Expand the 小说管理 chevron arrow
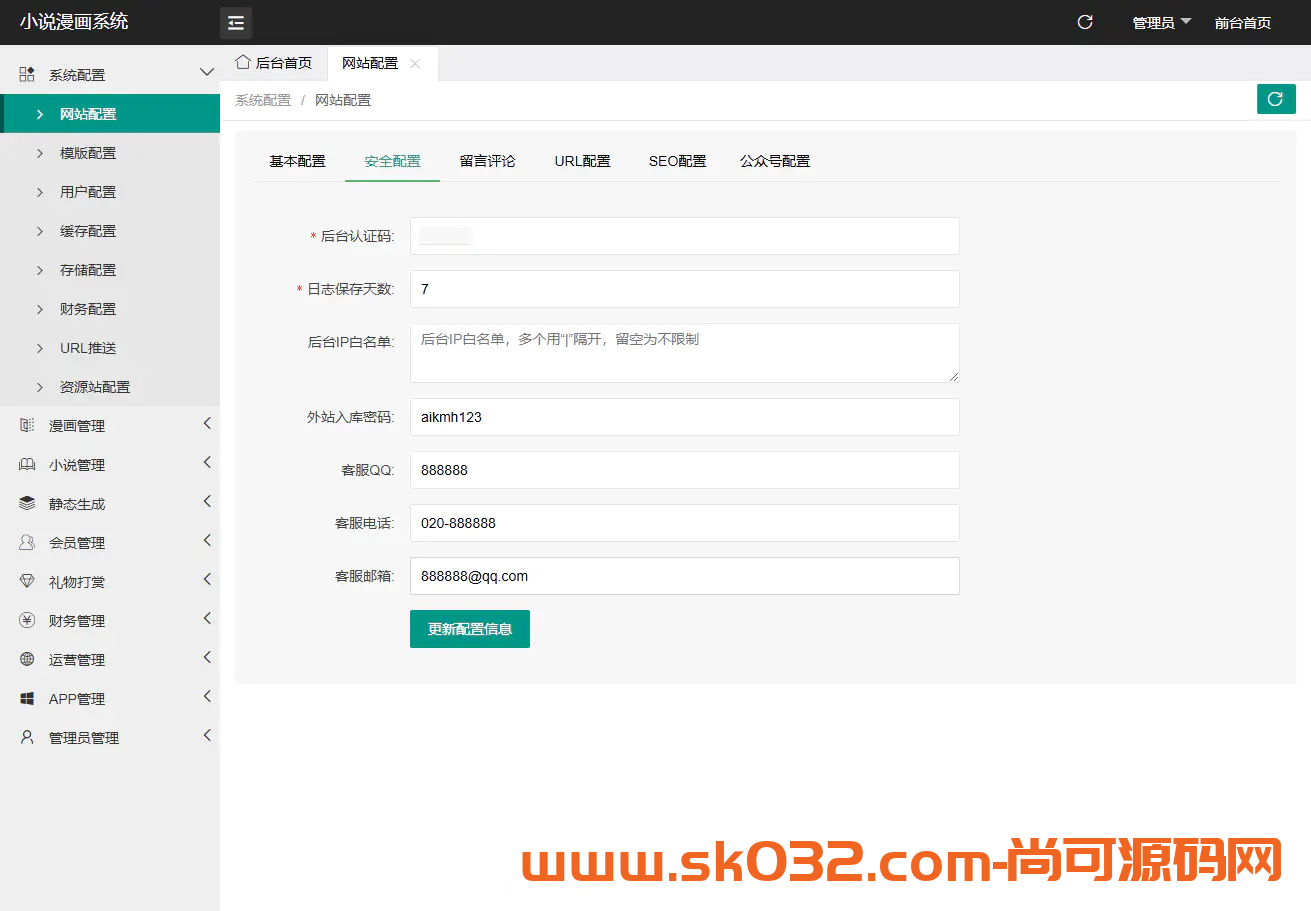Image resolution: width=1311 pixels, height=911 pixels. click(207, 463)
